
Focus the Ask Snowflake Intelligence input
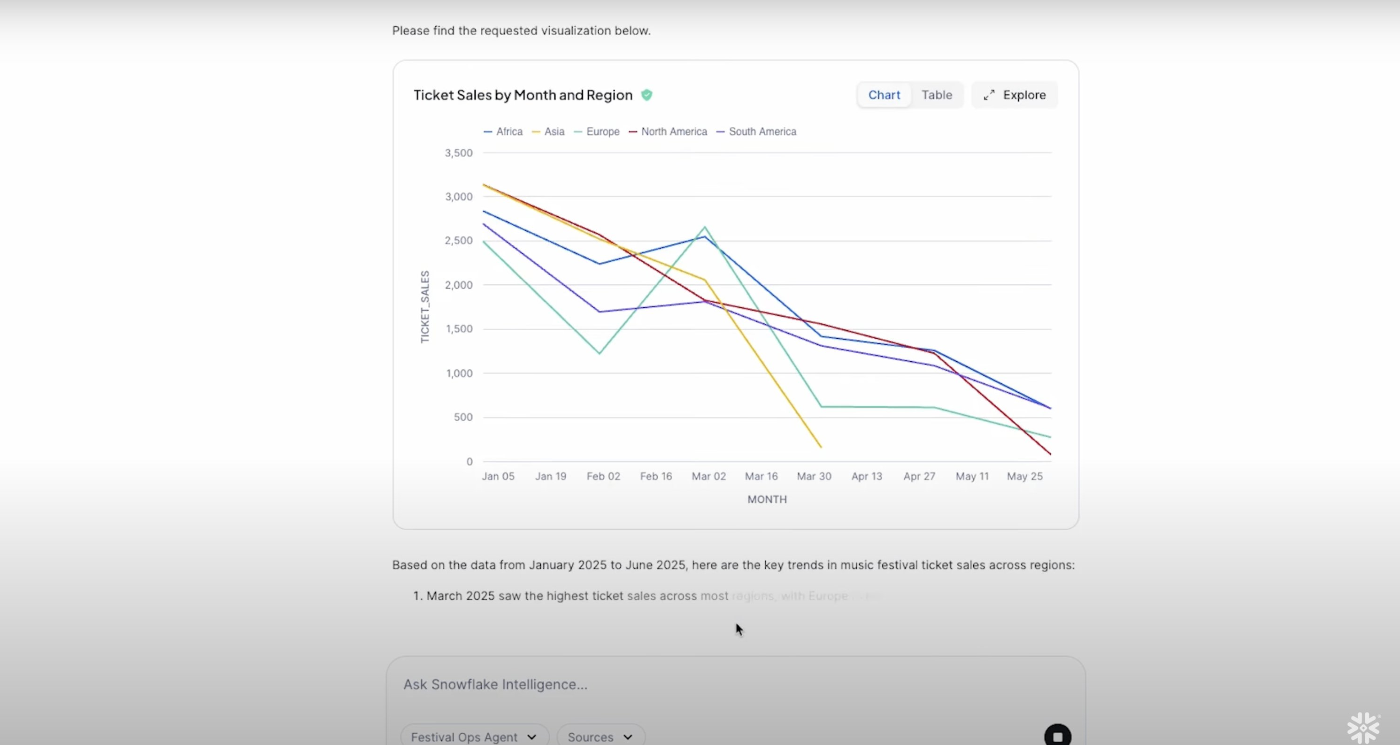pos(735,685)
